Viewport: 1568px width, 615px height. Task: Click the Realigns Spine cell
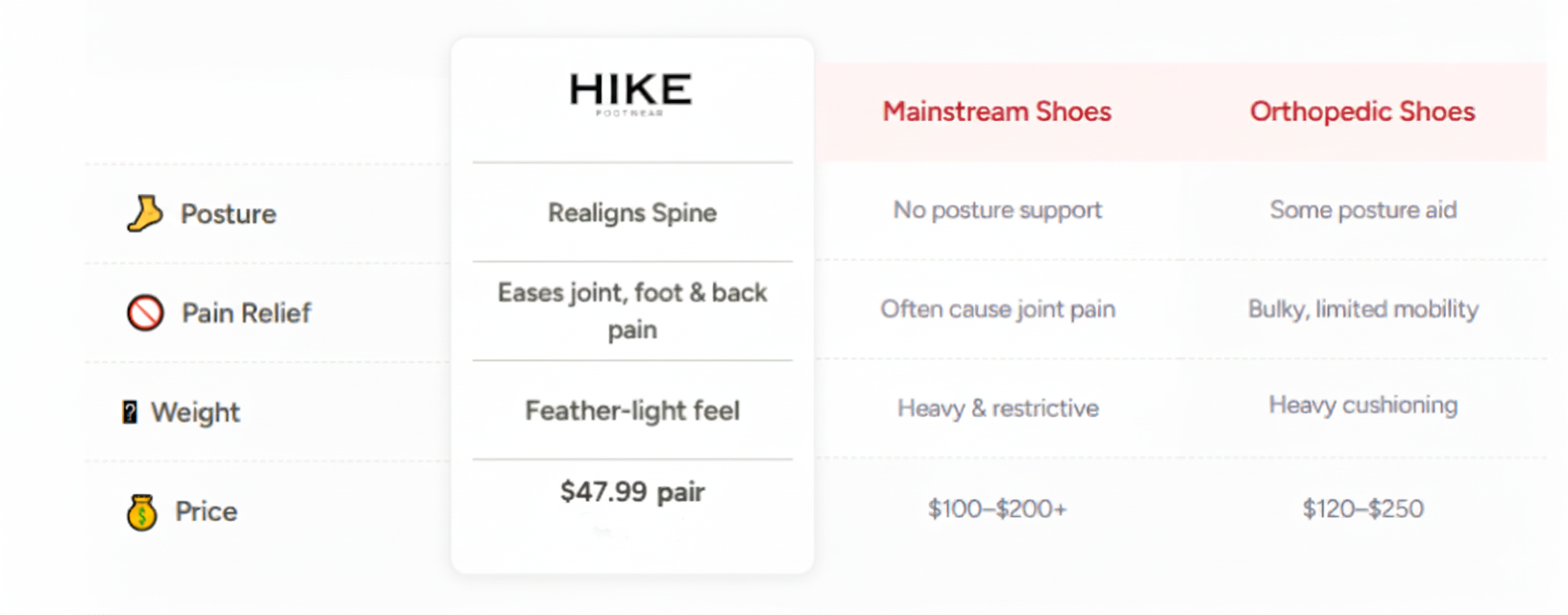point(632,212)
